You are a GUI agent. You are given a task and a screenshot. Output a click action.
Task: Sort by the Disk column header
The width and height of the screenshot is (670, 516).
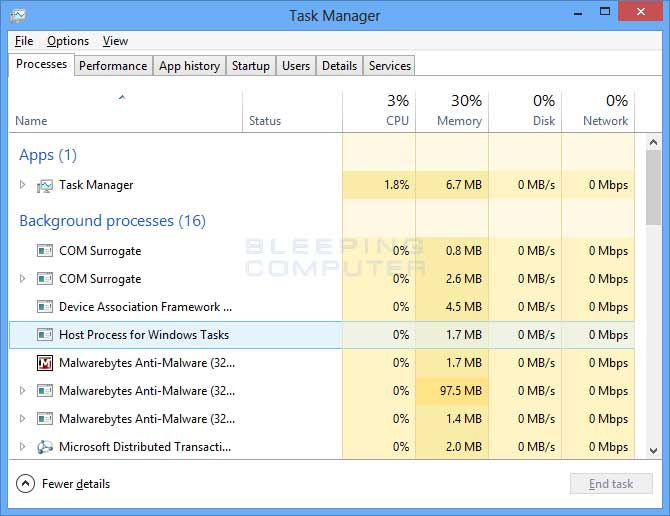click(525, 111)
